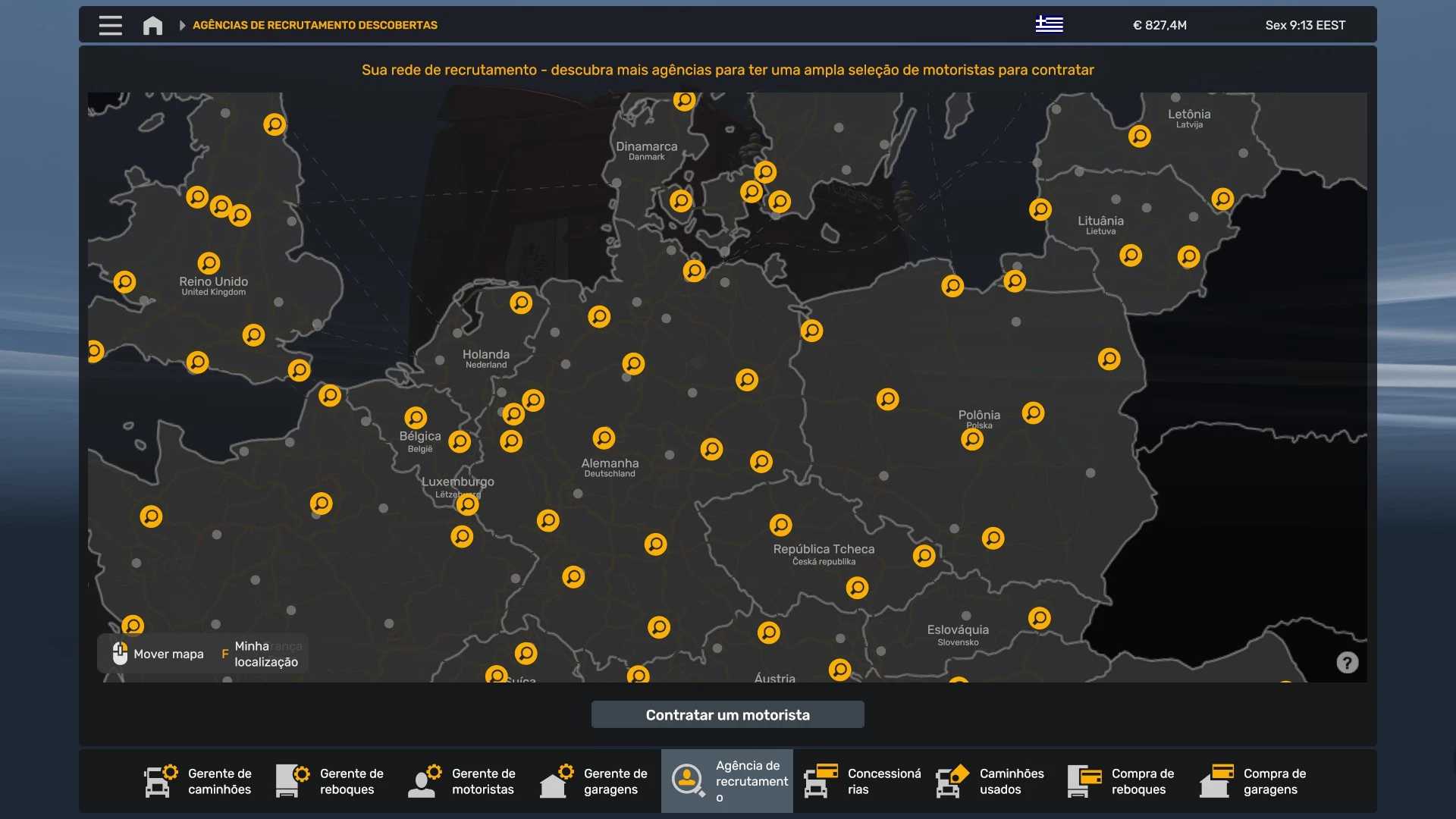Screen dimensions: 1456x819
Task: Select agency marker above Reino Unido label
Action: click(209, 263)
